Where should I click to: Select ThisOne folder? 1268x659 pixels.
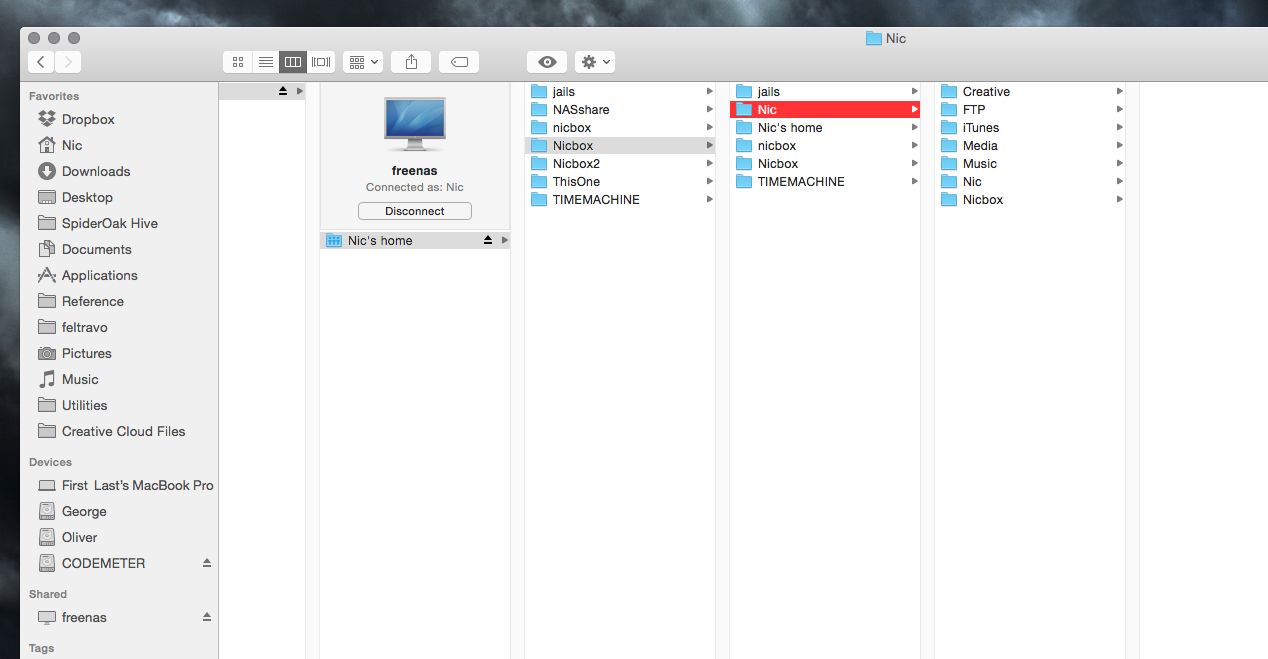click(x=620, y=181)
